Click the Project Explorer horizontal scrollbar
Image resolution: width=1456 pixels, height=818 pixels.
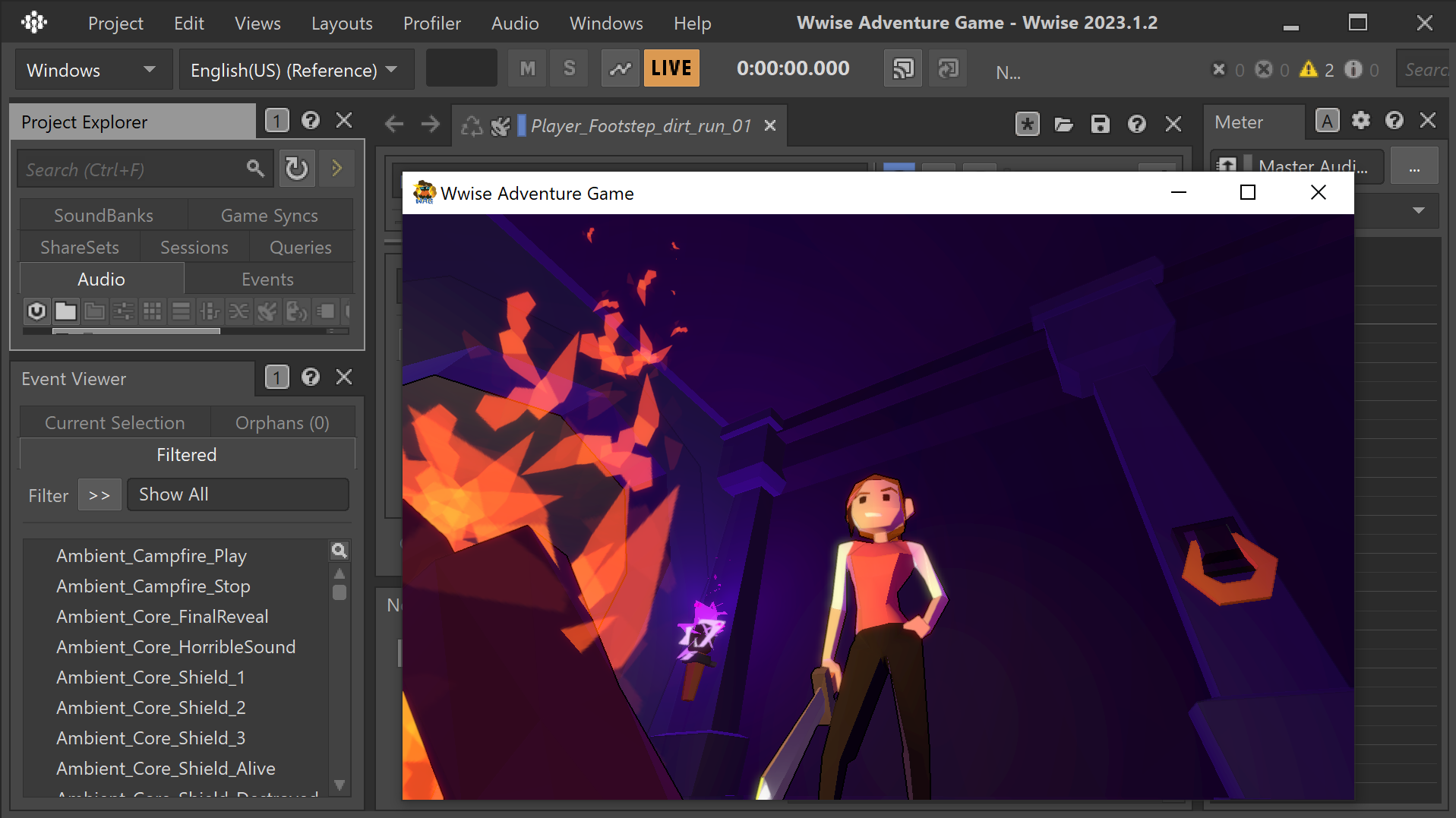point(136,331)
